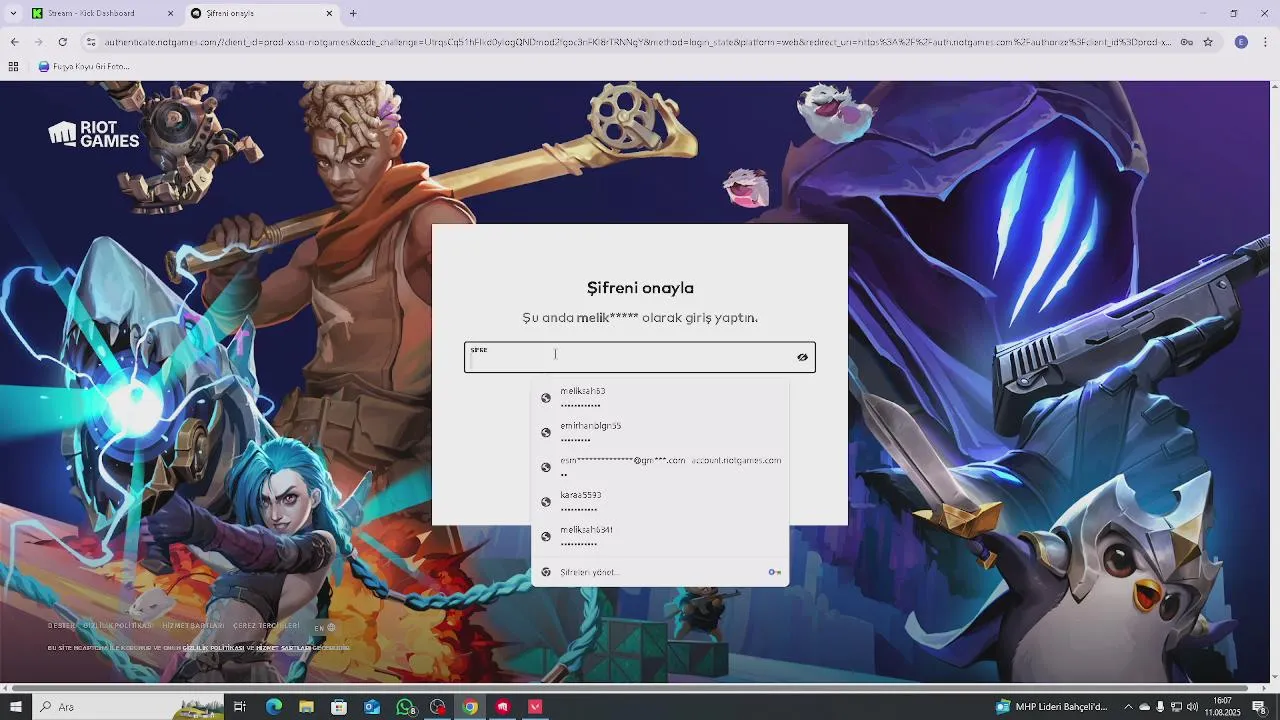Open ÇEREZ TERCİHLERİ footer link
Screen dimensions: 1280x720
(266, 626)
